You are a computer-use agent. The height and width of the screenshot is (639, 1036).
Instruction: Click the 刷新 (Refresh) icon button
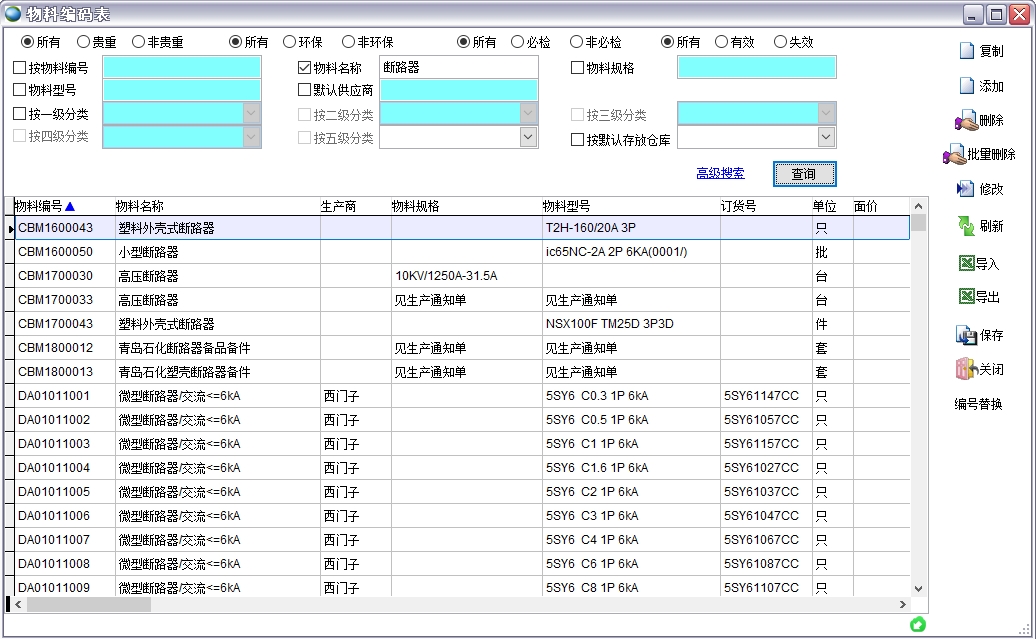click(x=966, y=226)
